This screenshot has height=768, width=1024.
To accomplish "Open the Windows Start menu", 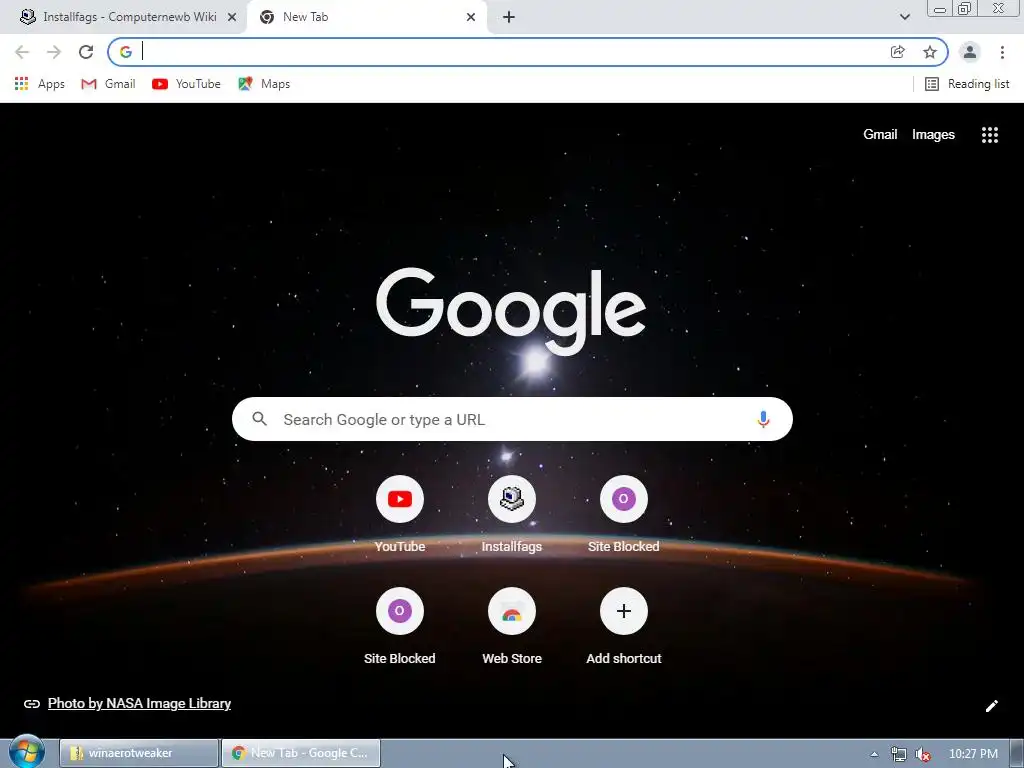I will [x=26, y=752].
